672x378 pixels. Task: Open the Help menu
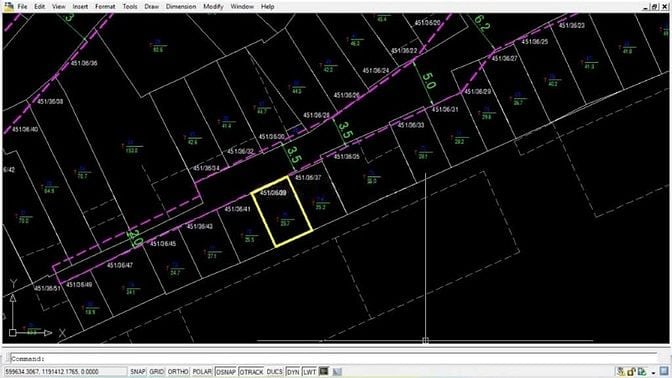click(x=267, y=6)
